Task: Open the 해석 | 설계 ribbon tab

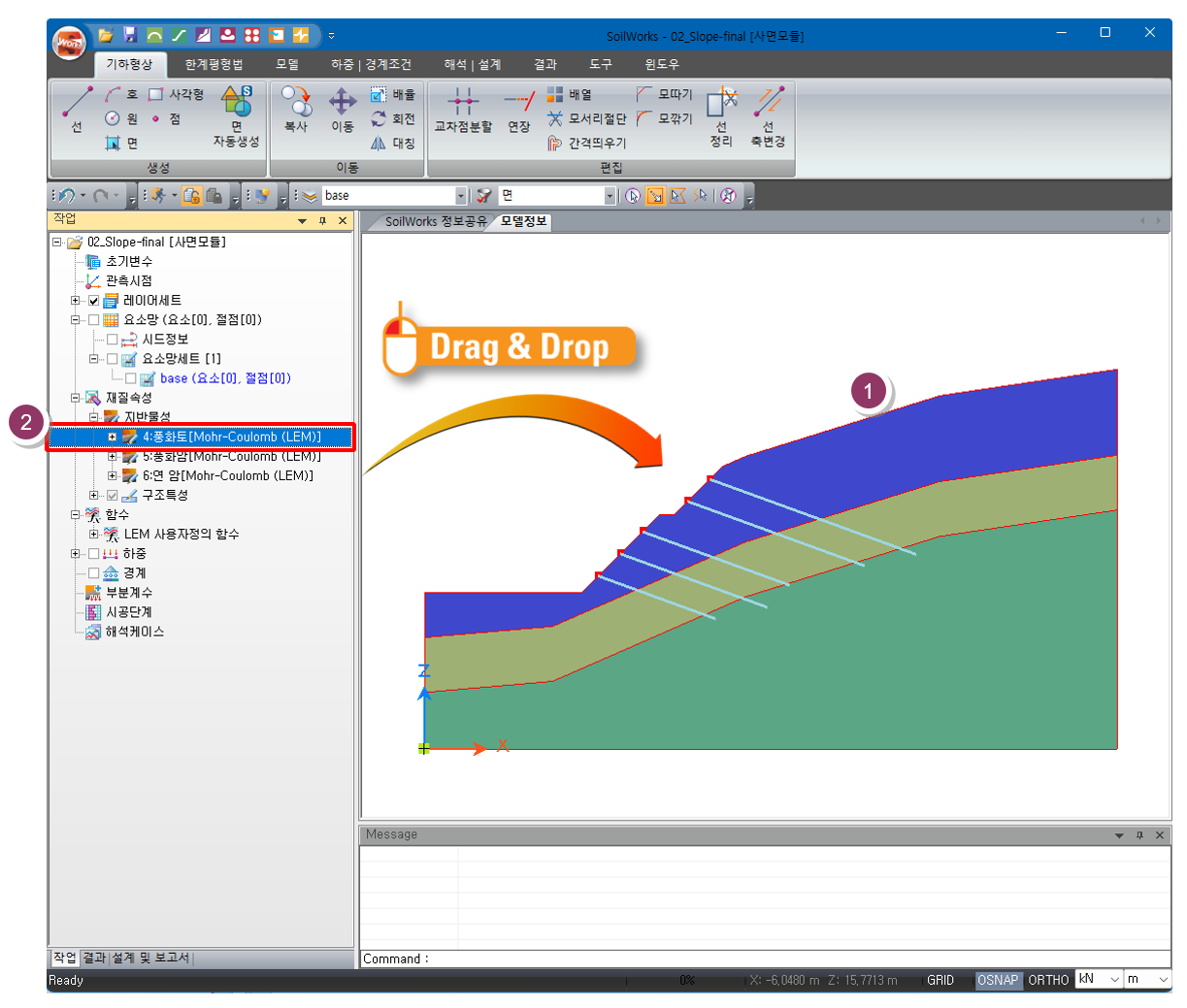Action: [x=473, y=64]
